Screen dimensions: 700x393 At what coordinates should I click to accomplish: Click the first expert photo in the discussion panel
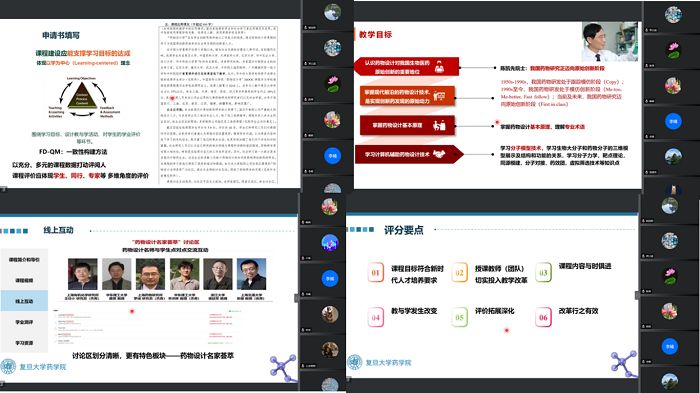tap(83, 274)
